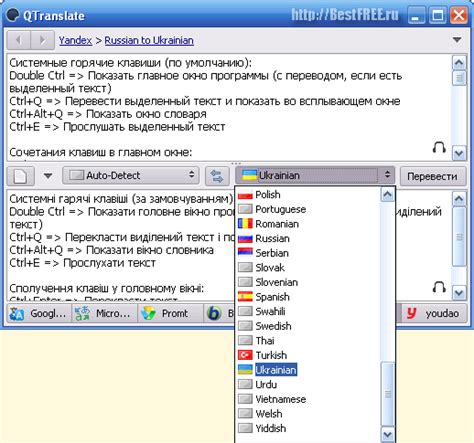The width and height of the screenshot is (474, 443).
Task: Clear text with the new document icon
Action: tap(21, 176)
